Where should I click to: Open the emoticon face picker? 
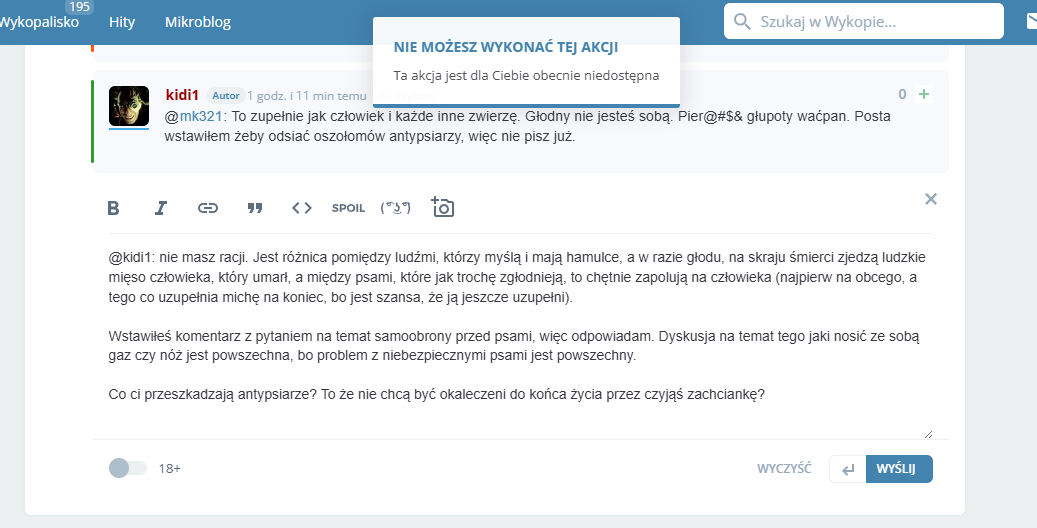coord(397,208)
